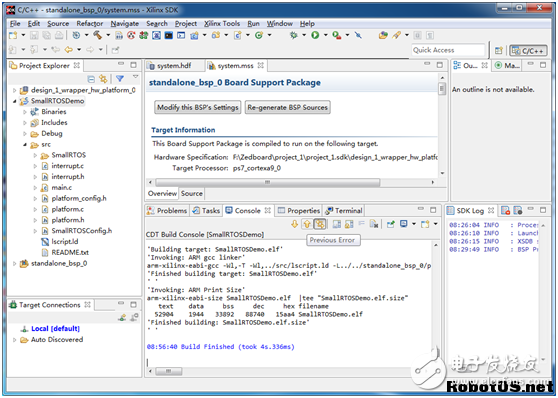The width and height of the screenshot is (558, 398).
Task: Expand design_1_wrapper_hw_platform_0 project
Action: [14, 90]
